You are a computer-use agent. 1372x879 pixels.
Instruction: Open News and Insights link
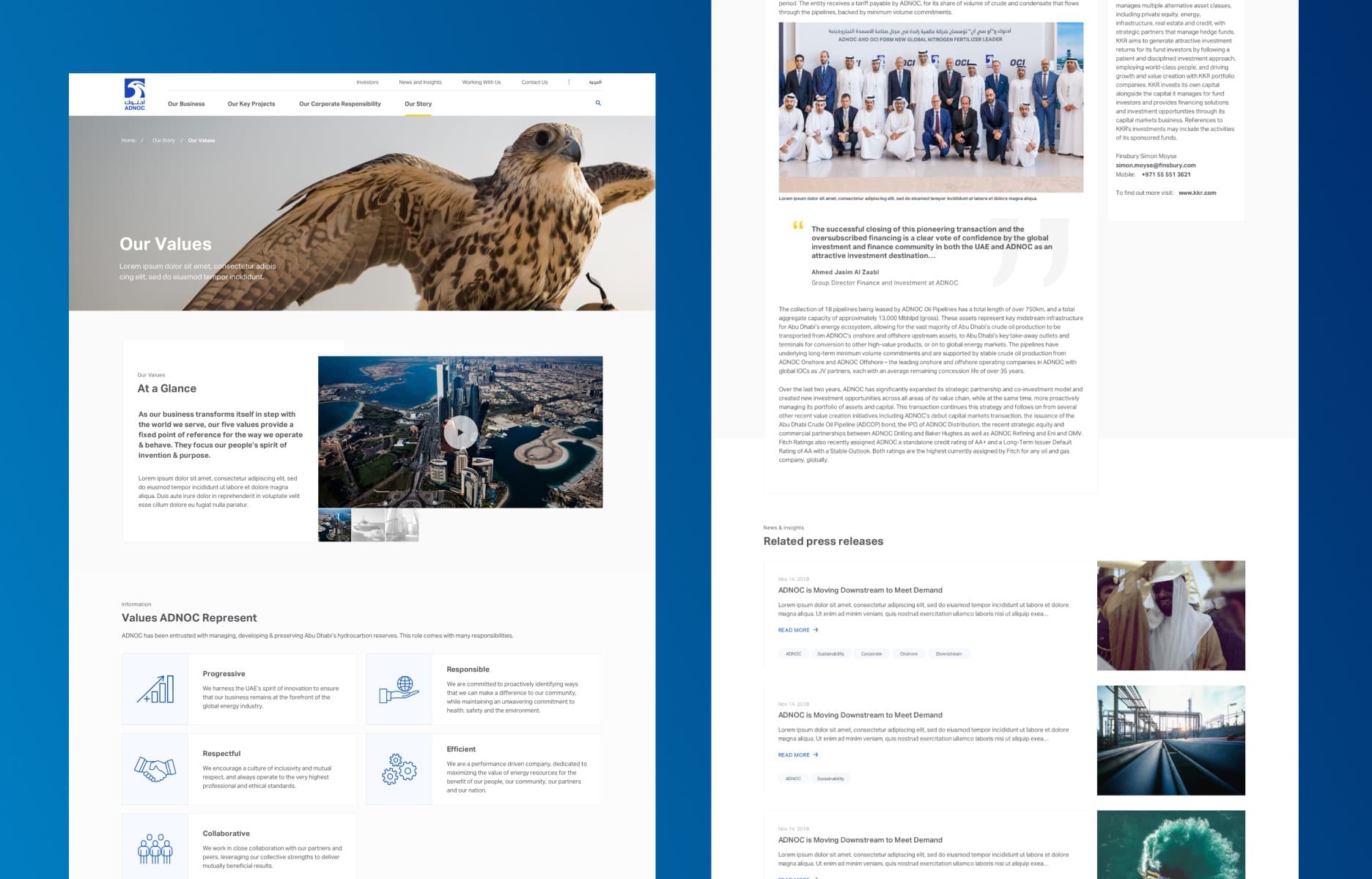tap(420, 82)
